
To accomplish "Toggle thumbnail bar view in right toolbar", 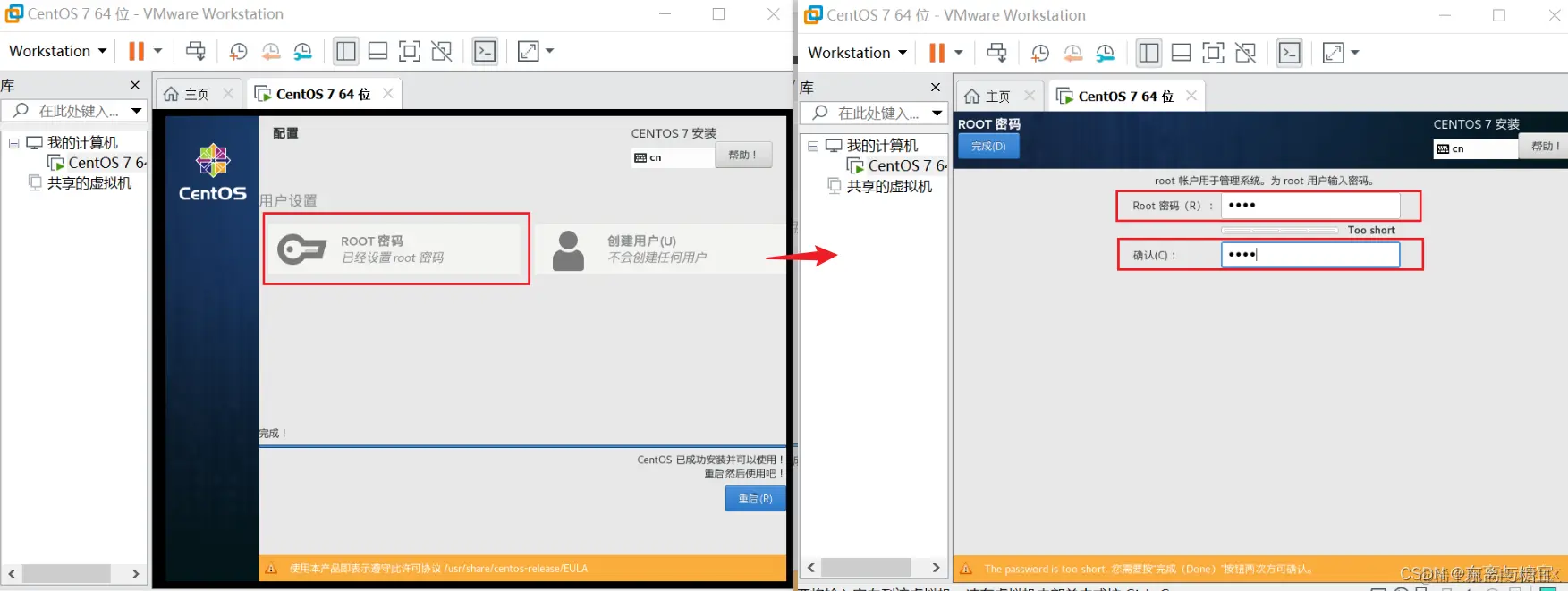I will [x=1181, y=53].
